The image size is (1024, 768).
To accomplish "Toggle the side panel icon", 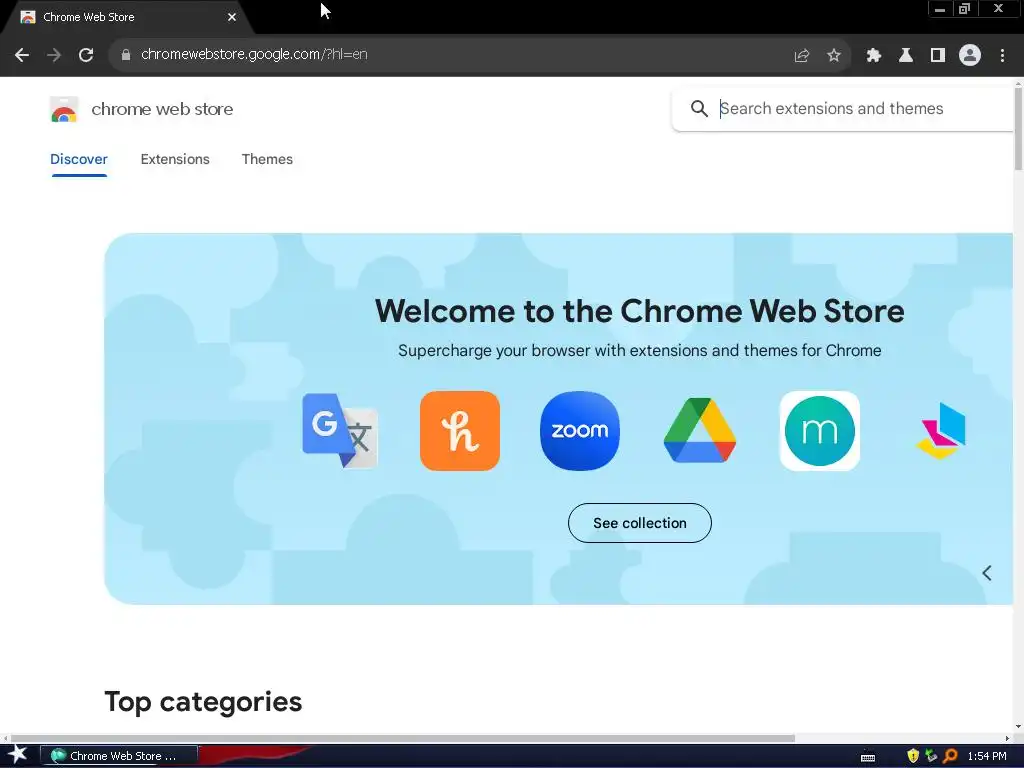I will tap(938, 56).
